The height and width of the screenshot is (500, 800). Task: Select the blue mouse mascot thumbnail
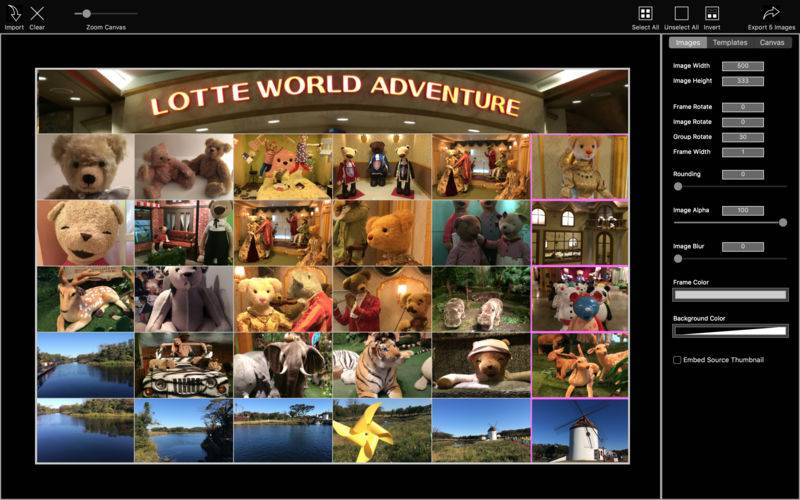pyautogui.click(x=580, y=299)
